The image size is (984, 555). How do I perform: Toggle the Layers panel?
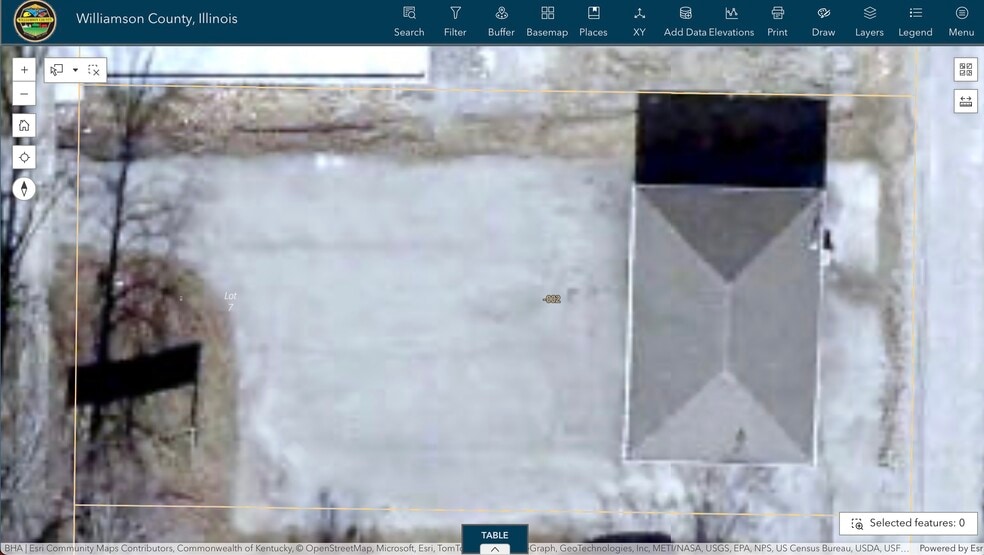pos(869,21)
